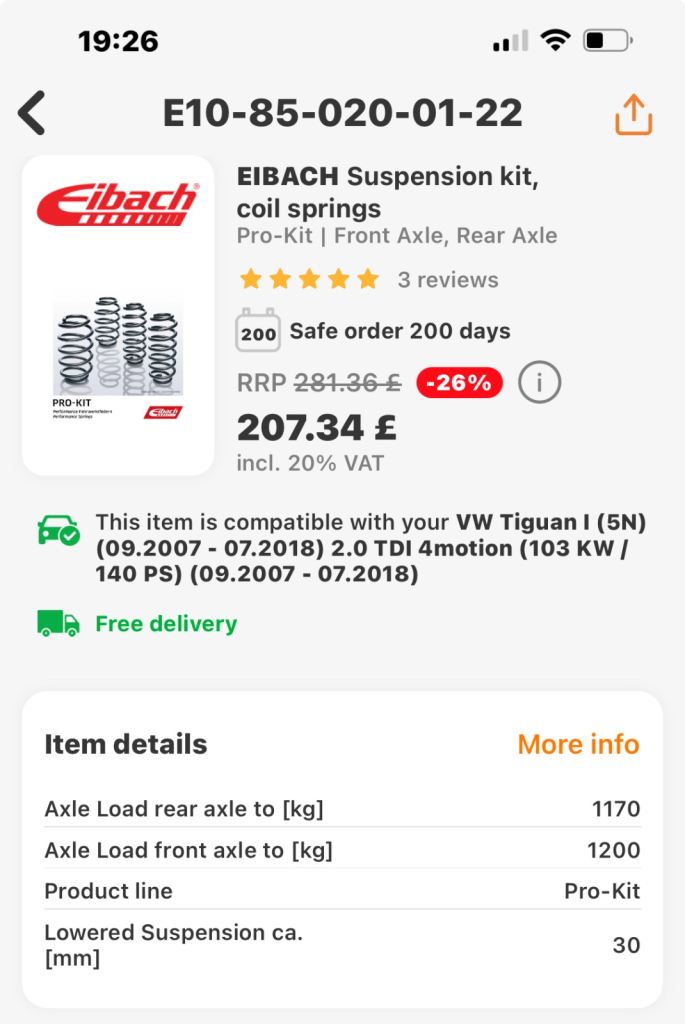
Task: Tap the Free delivery label
Action: point(166,624)
